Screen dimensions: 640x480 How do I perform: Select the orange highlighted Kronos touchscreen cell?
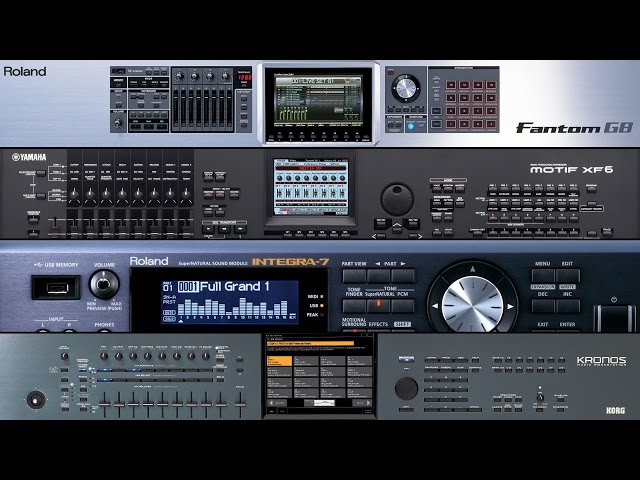[x=280, y=361]
